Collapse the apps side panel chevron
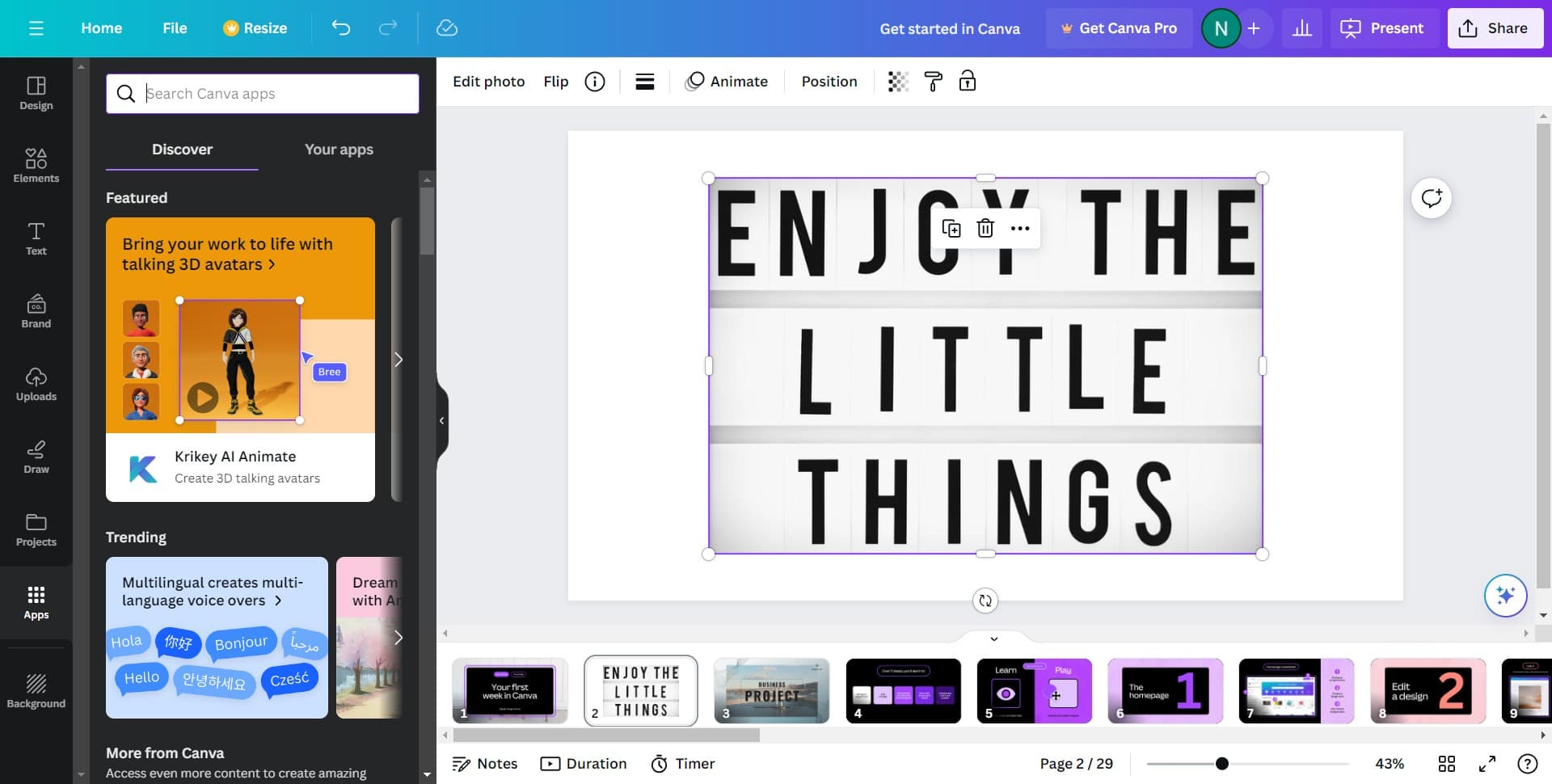The height and width of the screenshot is (784, 1552). point(442,420)
